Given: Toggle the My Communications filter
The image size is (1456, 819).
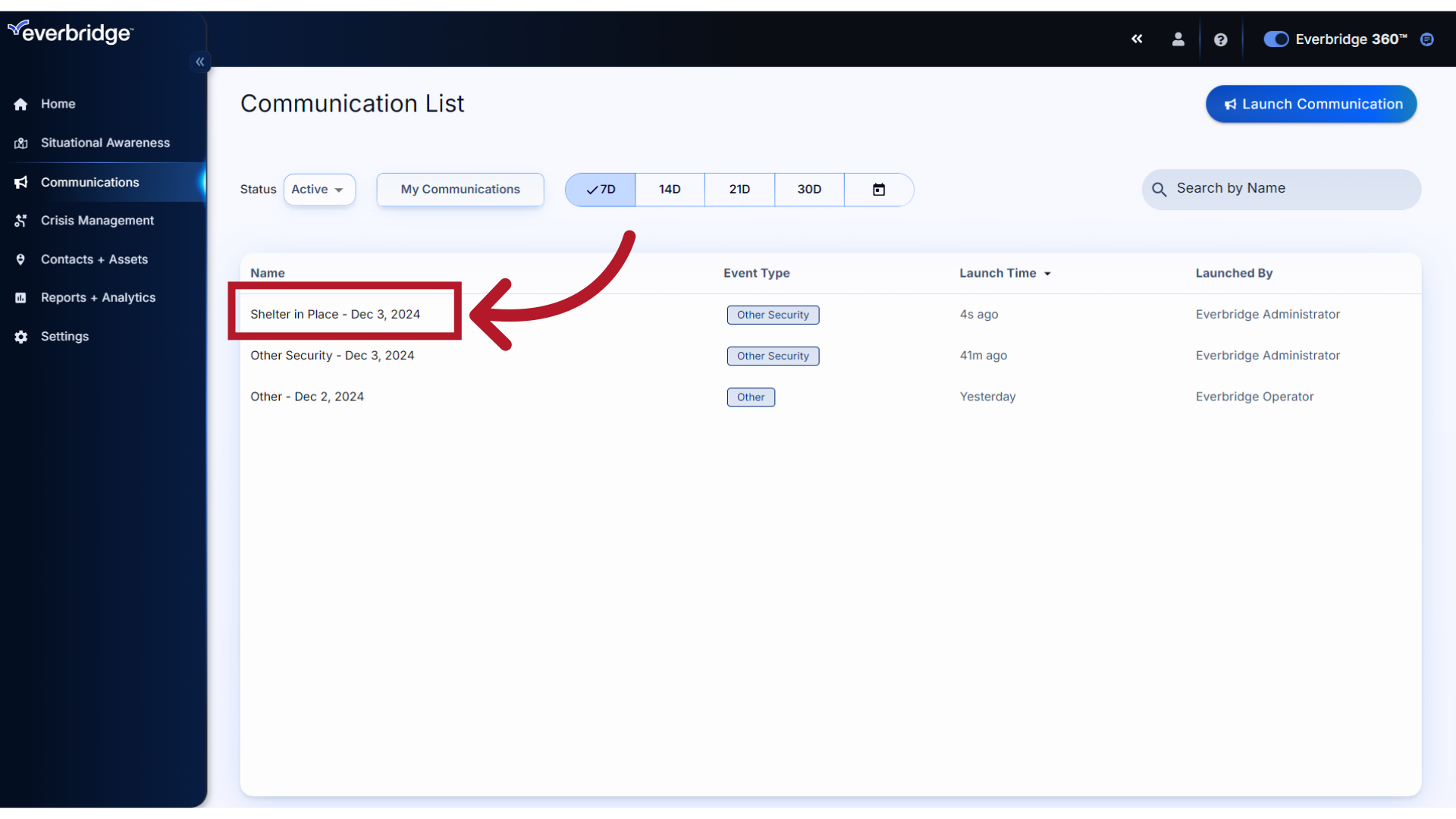Looking at the screenshot, I should 460,189.
